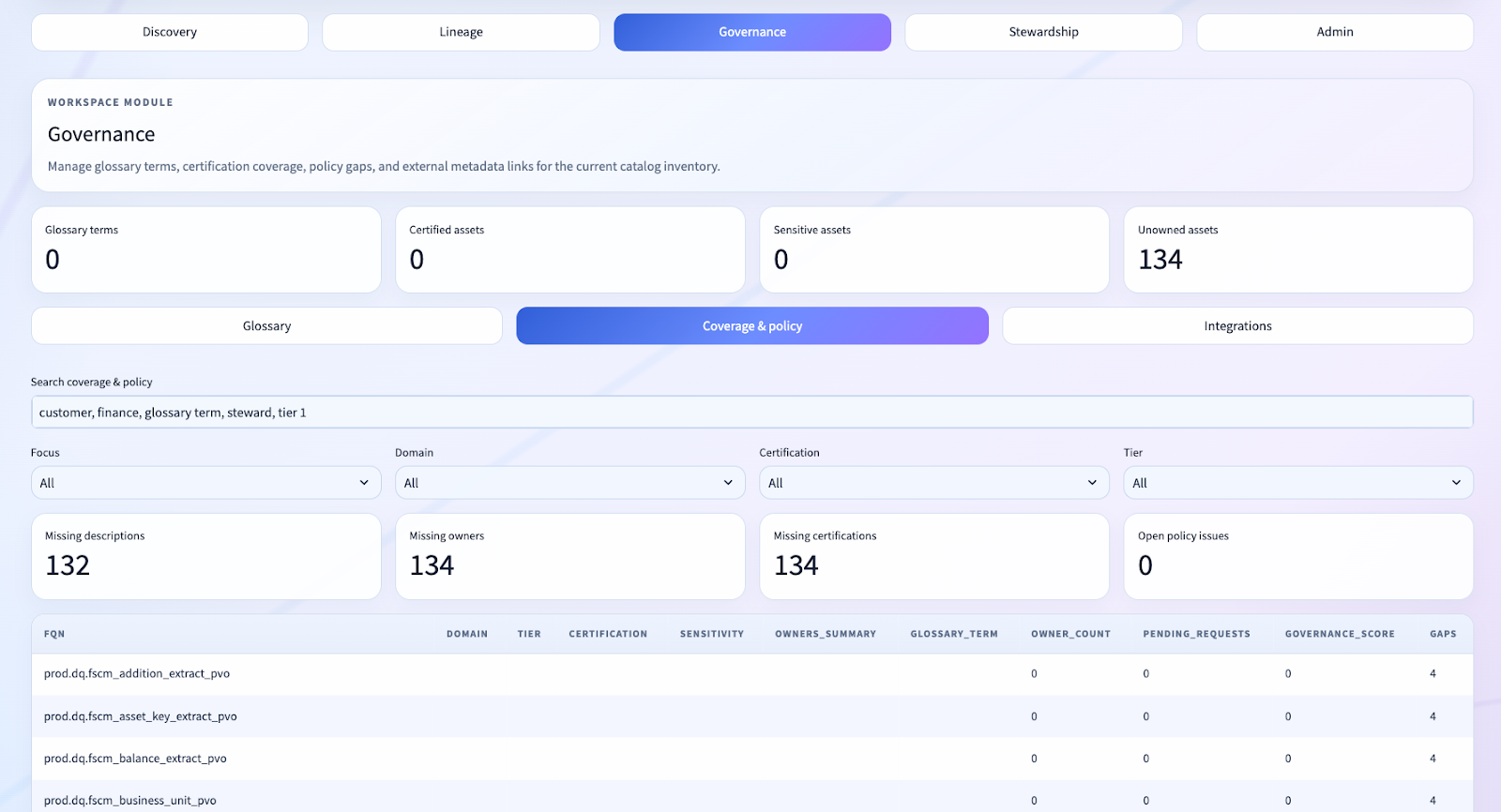Screen dimensions: 1501x812
Task: Expand the Focus dropdown
Action: (x=205, y=483)
